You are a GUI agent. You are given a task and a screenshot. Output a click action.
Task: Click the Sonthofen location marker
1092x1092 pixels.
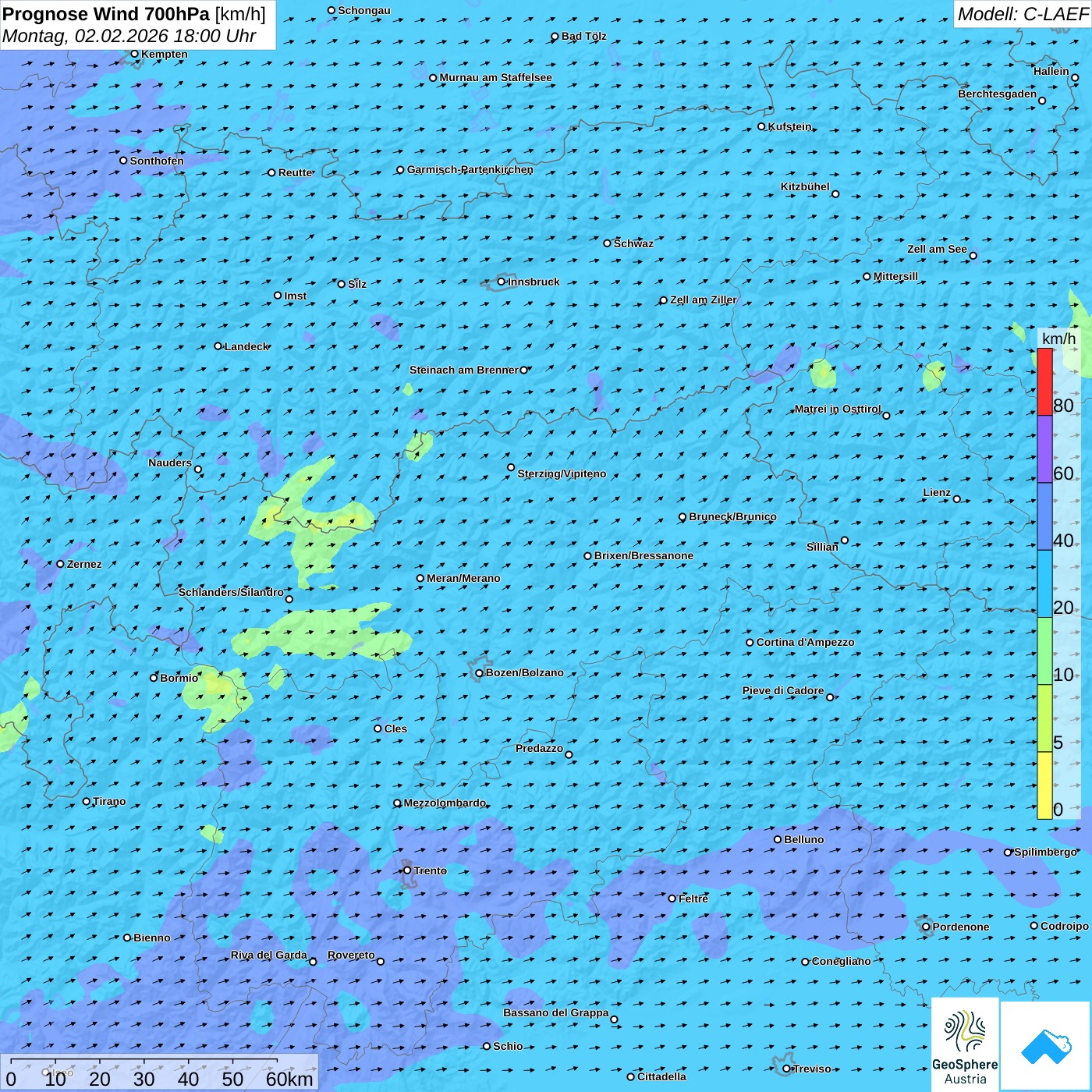click(x=123, y=161)
